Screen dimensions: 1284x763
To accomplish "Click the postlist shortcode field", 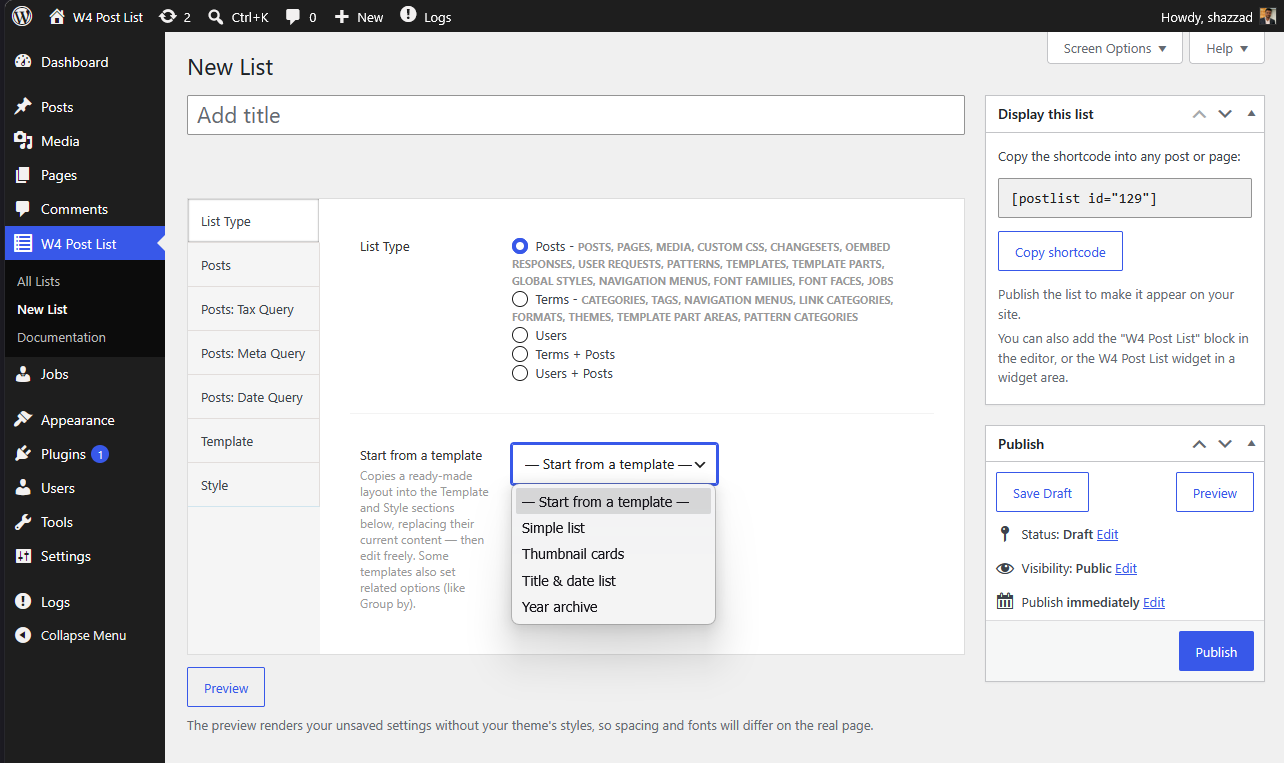I will click(x=1125, y=198).
